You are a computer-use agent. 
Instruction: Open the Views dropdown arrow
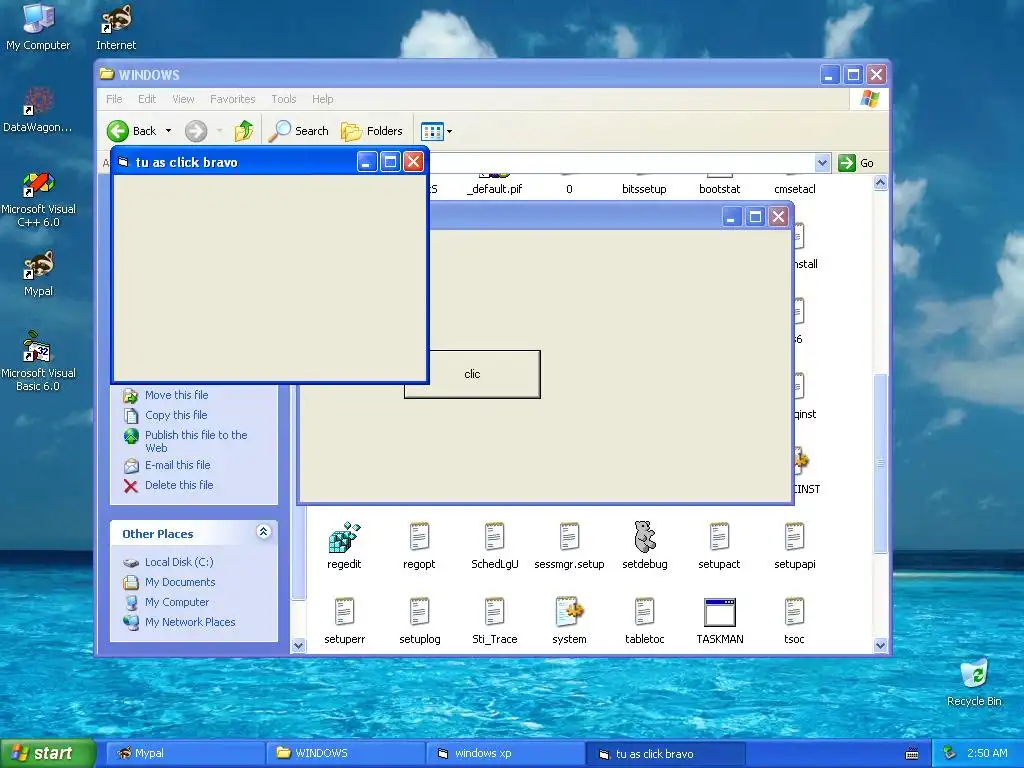tap(449, 131)
